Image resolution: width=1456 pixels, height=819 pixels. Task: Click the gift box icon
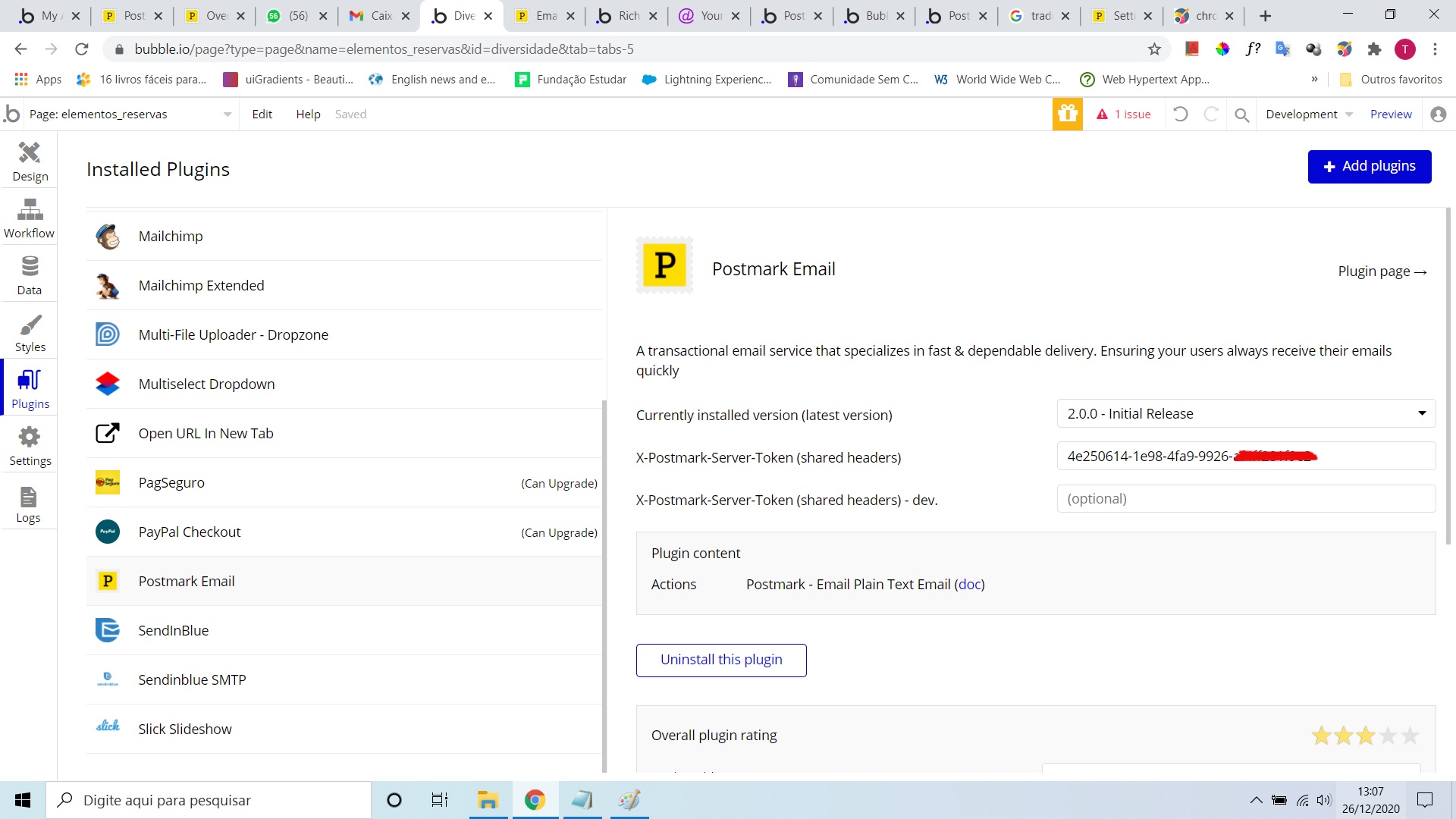[x=1067, y=114]
